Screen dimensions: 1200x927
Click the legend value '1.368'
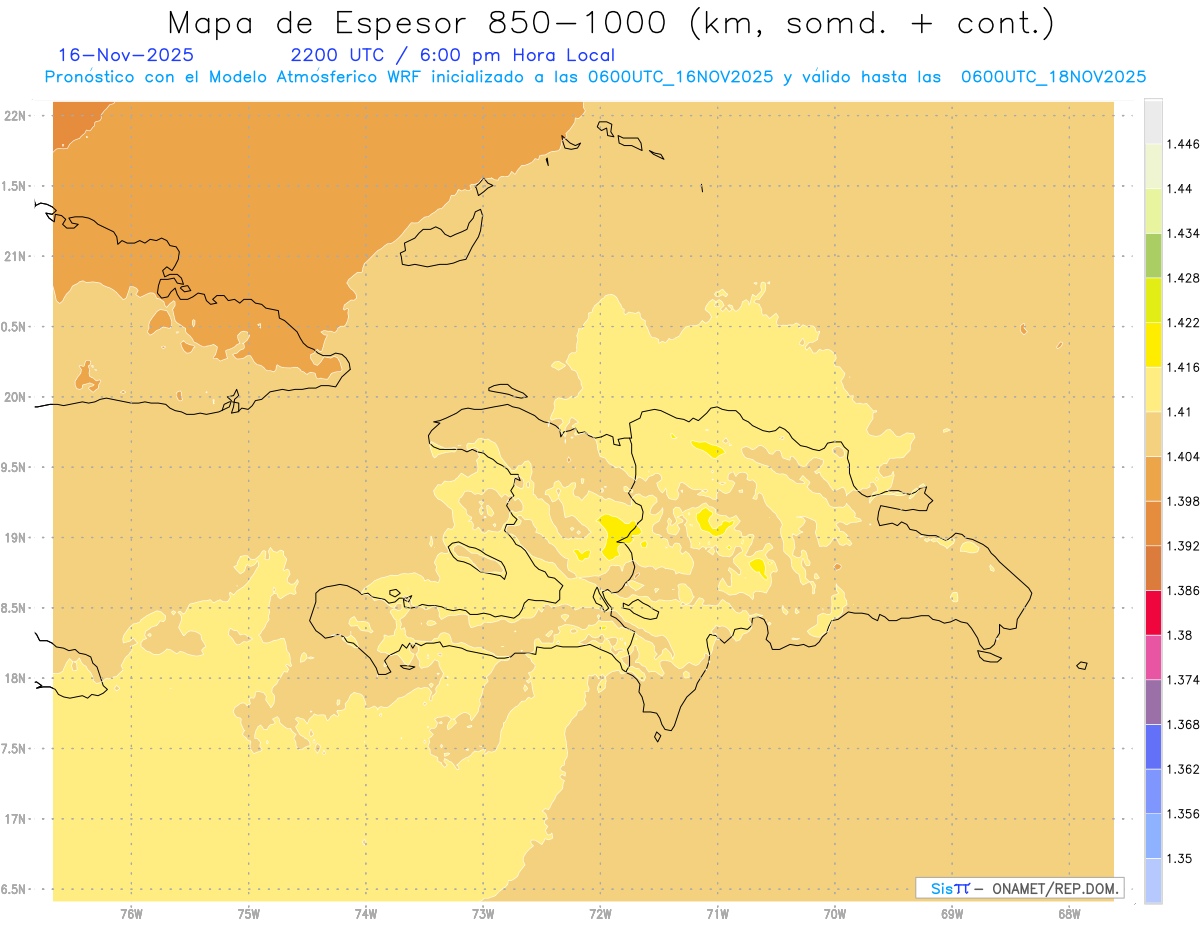pyautogui.click(x=1183, y=725)
